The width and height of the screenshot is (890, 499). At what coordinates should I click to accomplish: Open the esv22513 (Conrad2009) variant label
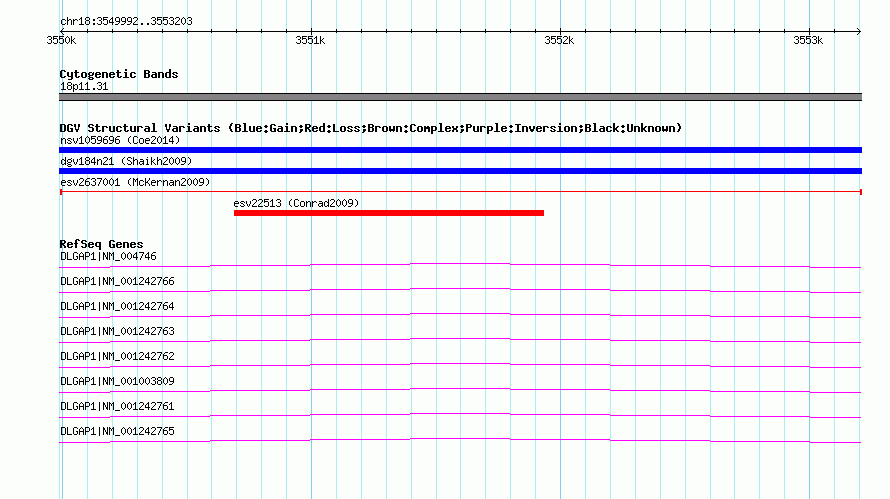296,203
